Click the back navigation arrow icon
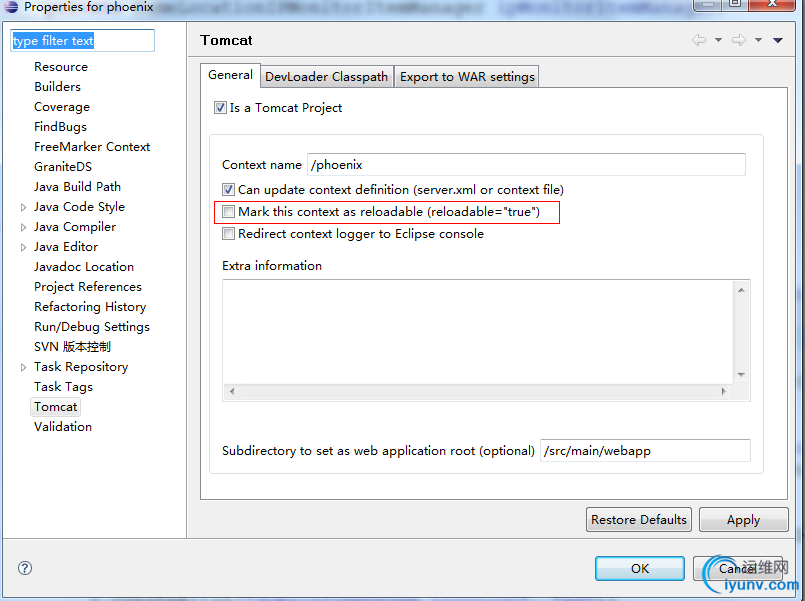This screenshot has width=805, height=601. coord(699,40)
